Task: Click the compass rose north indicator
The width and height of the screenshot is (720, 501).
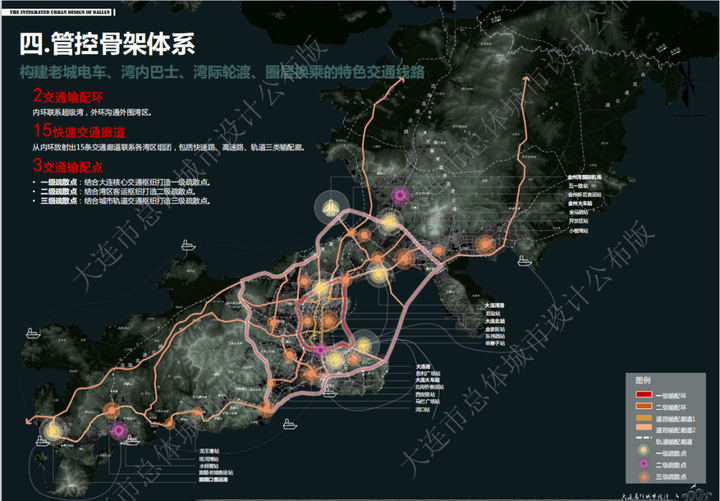Action: (688, 85)
